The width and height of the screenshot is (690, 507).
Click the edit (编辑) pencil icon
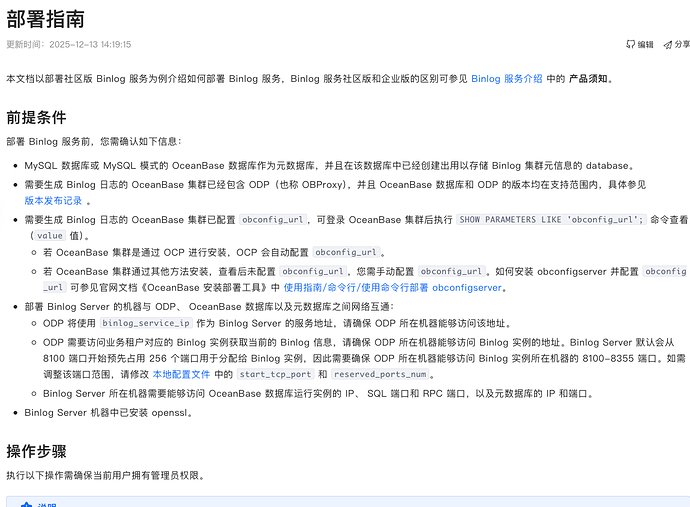(630, 45)
